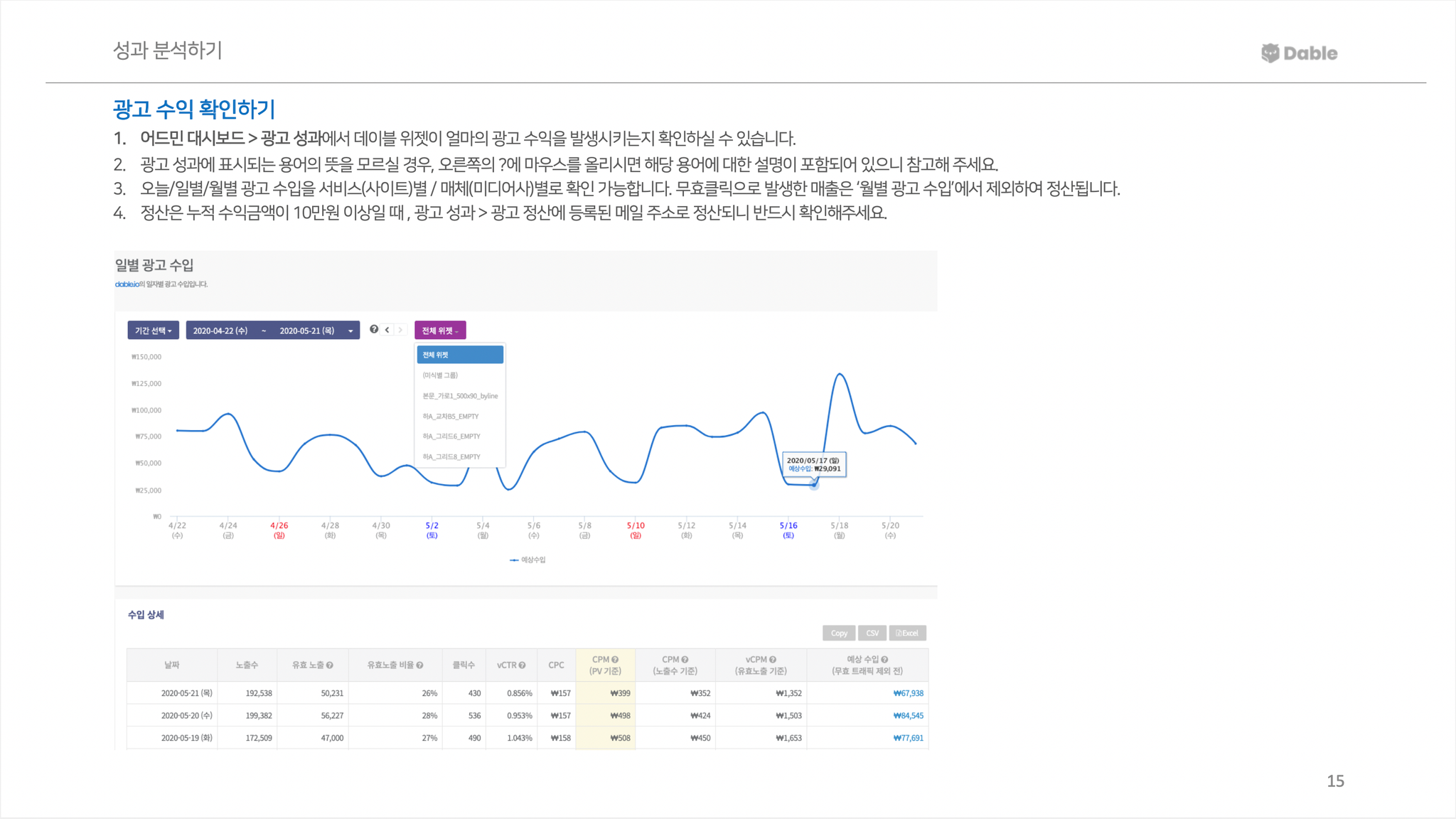Sort table by 노출수 column header
1456x819 pixels.
[247, 665]
